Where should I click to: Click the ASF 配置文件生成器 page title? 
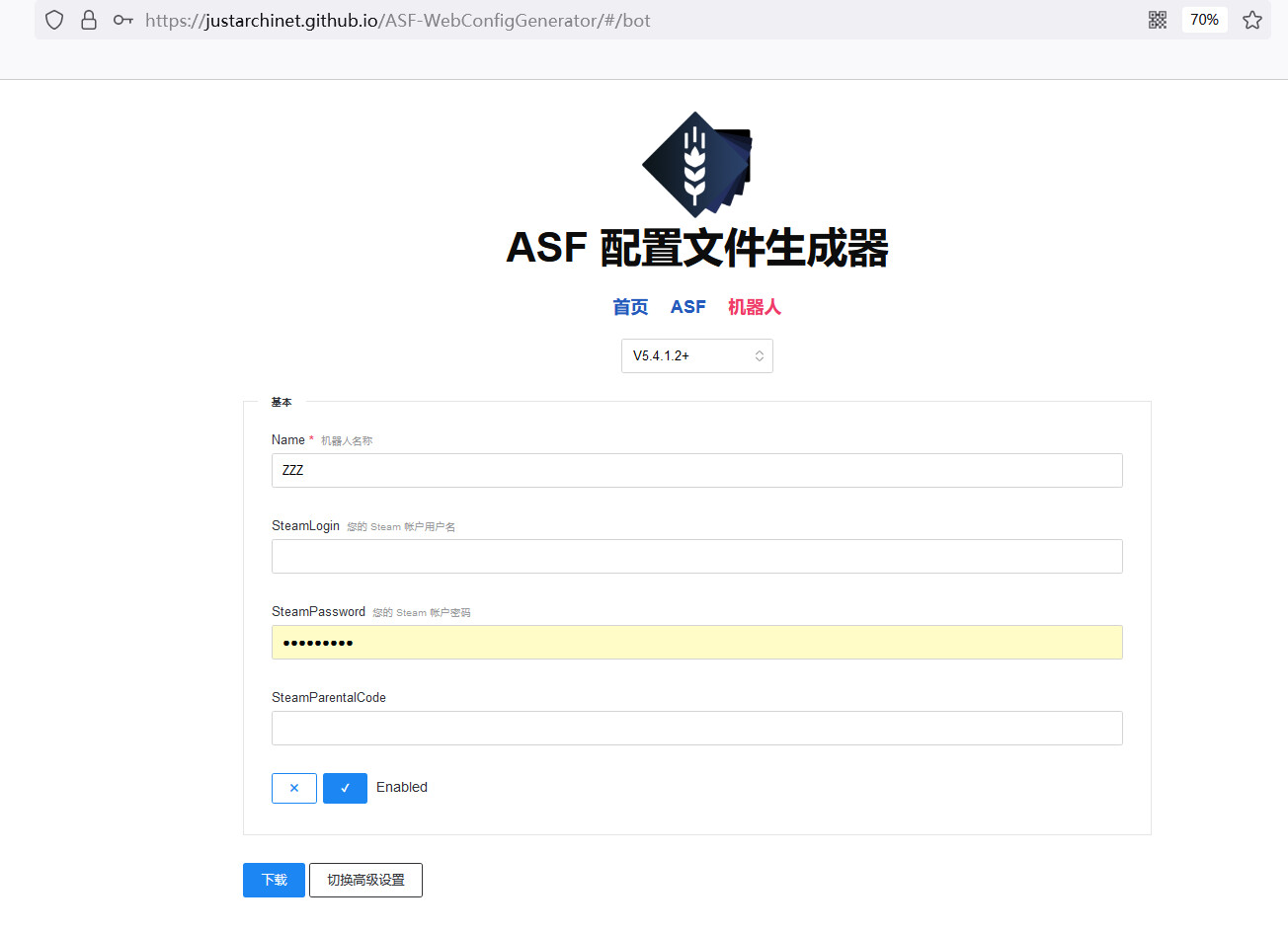[x=697, y=248]
